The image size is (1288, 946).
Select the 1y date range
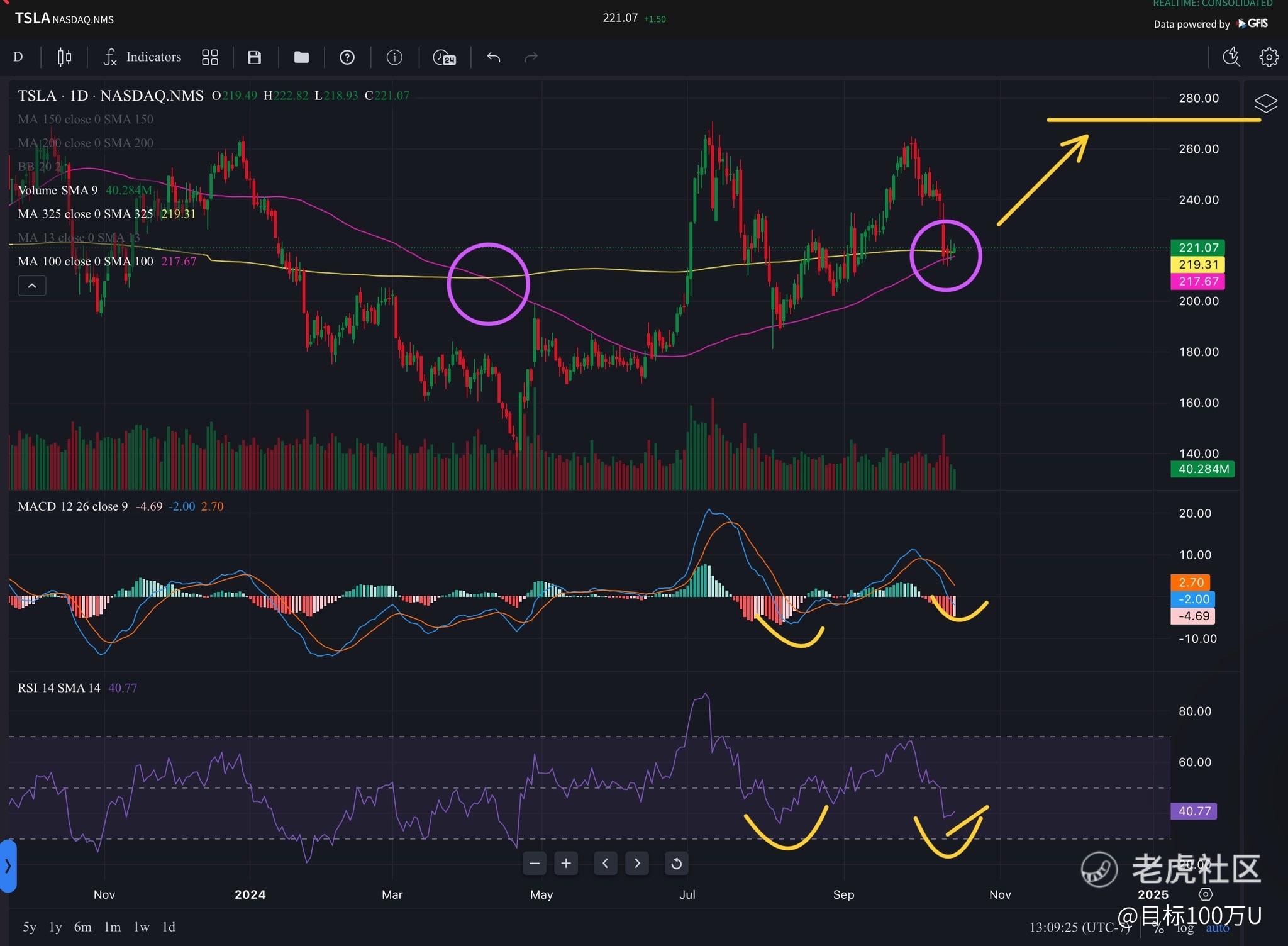56,927
